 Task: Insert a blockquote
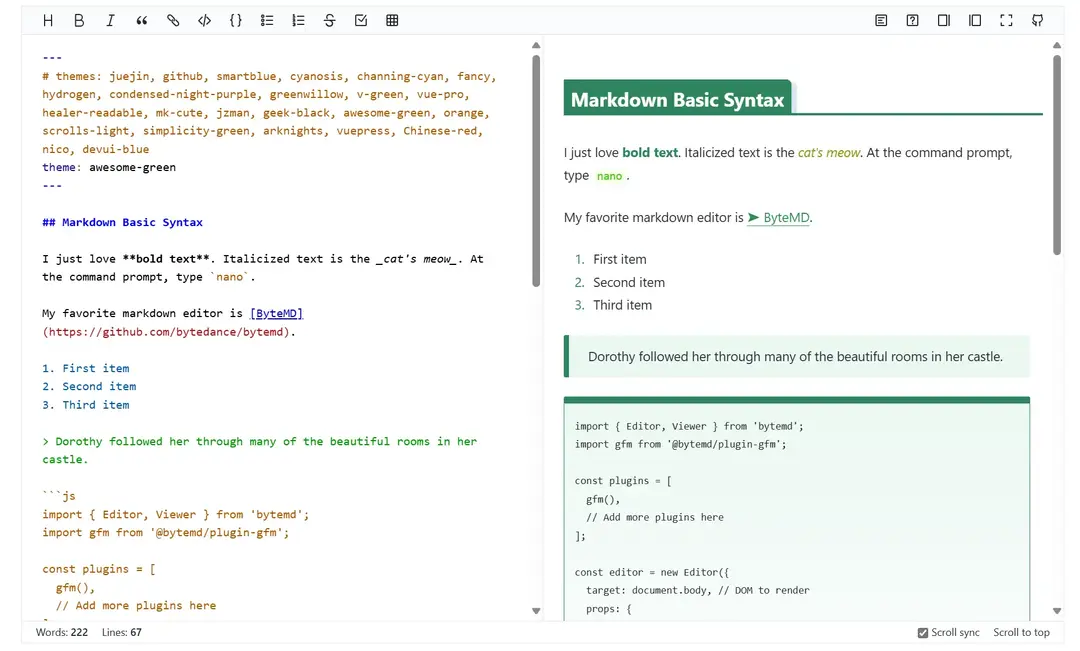(142, 20)
